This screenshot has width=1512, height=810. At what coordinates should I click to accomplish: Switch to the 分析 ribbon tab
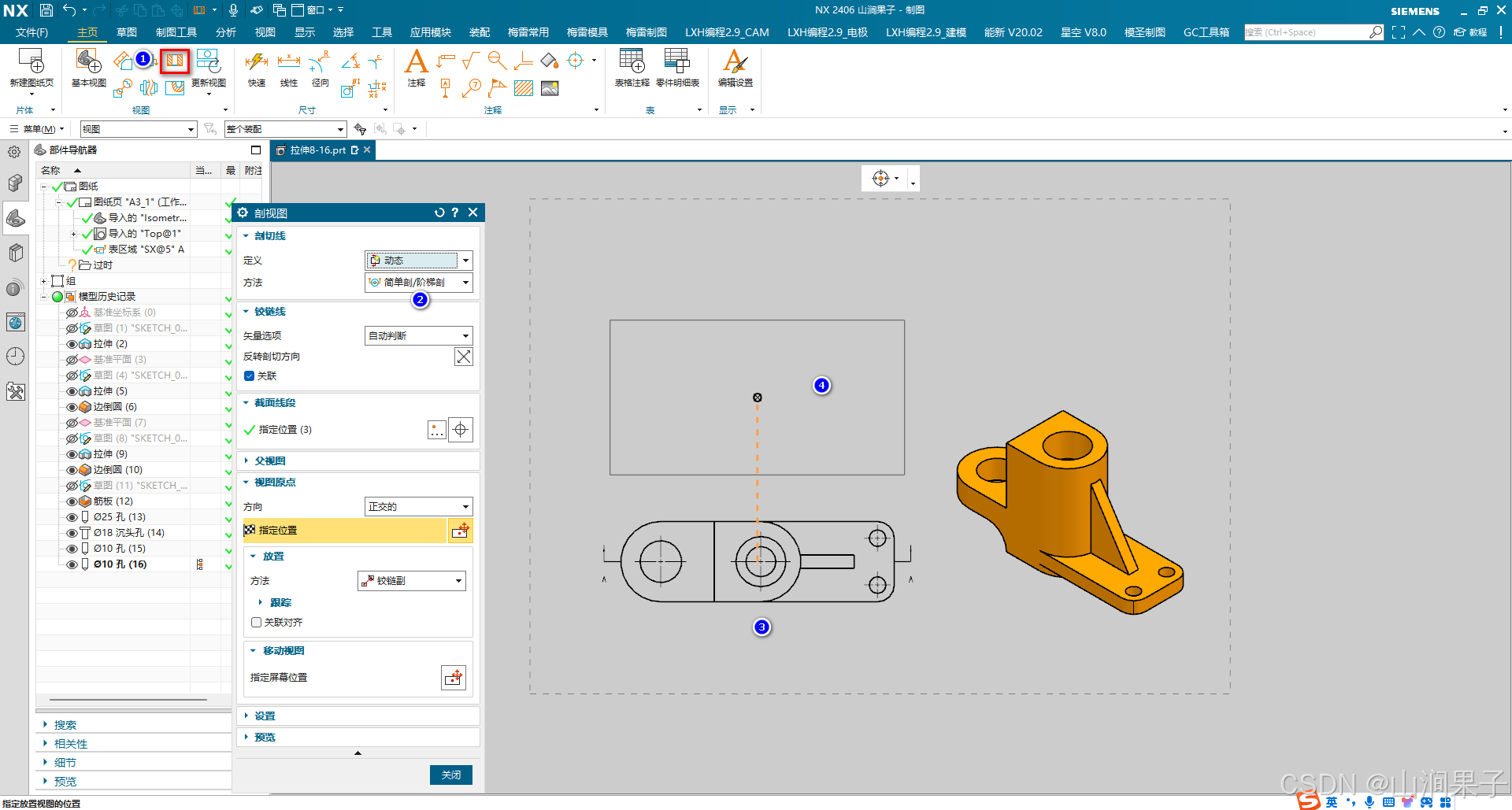click(226, 32)
